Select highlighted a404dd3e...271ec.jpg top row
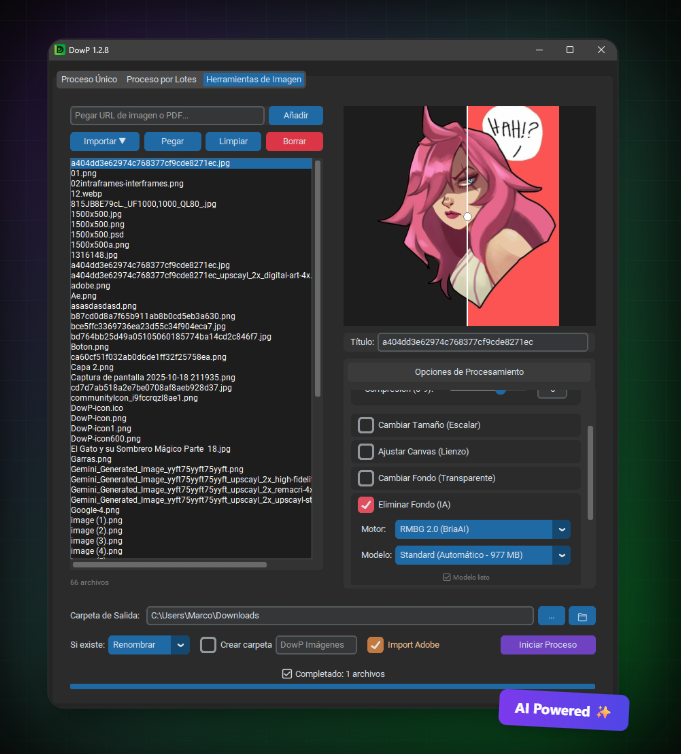 191,163
